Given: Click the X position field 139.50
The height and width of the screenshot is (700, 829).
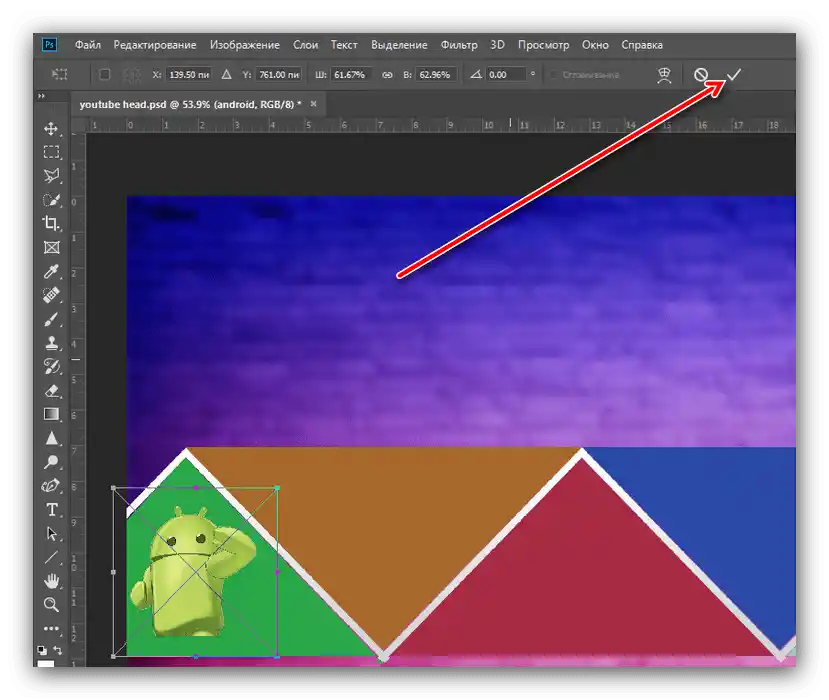Looking at the screenshot, I should pyautogui.click(x=189, y=75).
